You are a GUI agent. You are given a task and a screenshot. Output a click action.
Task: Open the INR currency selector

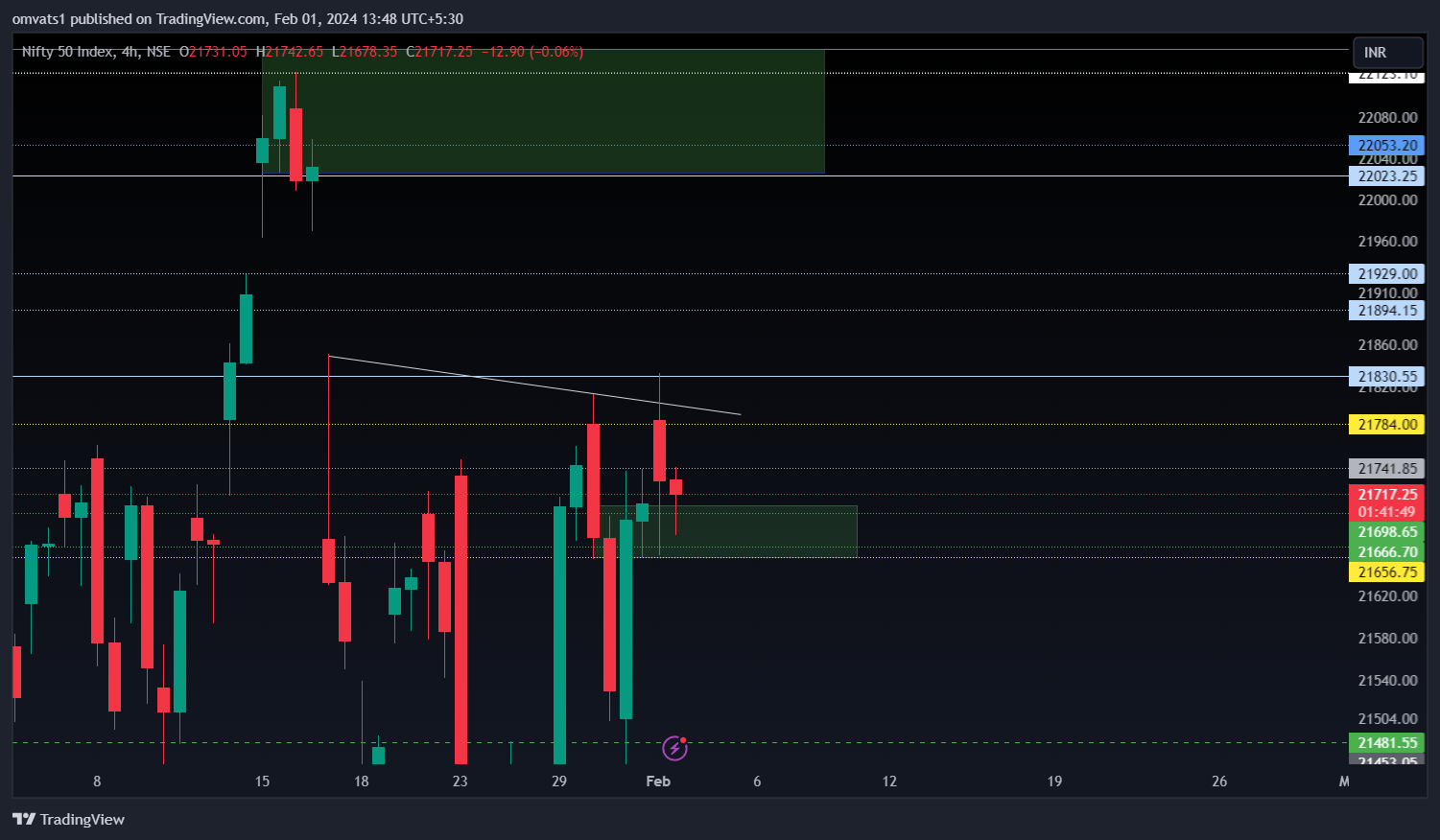coord(1387,53)
